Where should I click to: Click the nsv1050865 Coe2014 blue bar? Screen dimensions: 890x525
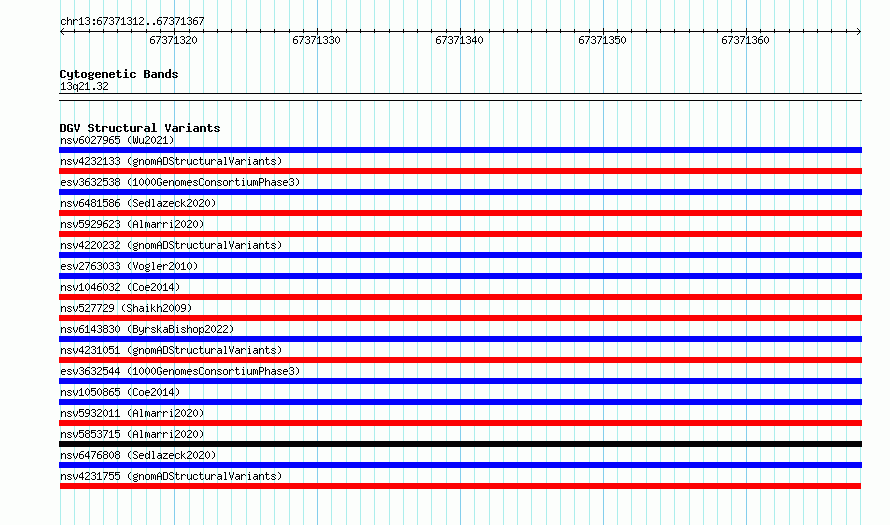(x=460, y=402)
